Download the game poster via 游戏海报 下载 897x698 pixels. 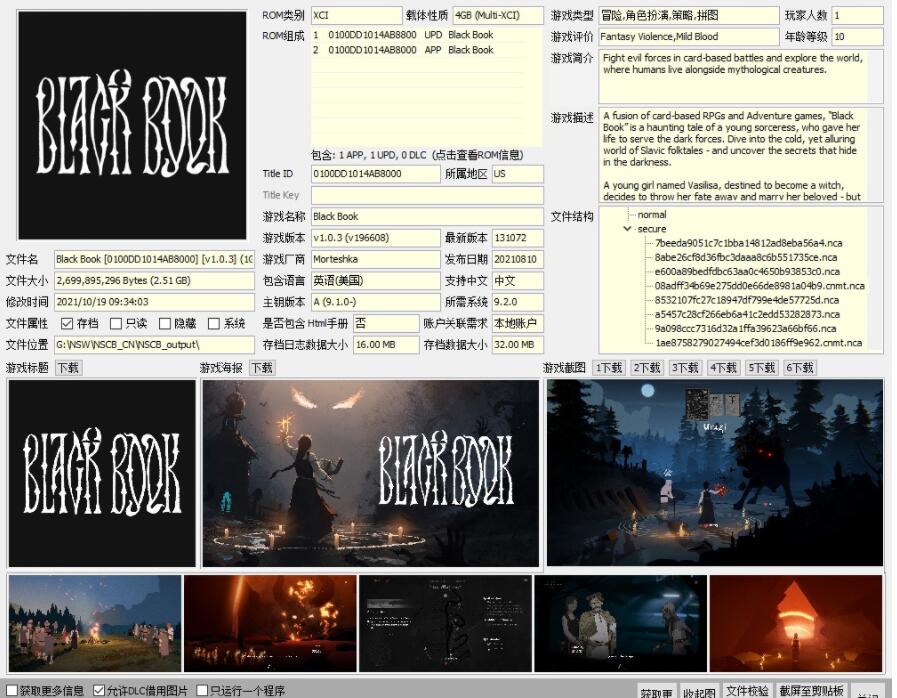tap(261, 368)
